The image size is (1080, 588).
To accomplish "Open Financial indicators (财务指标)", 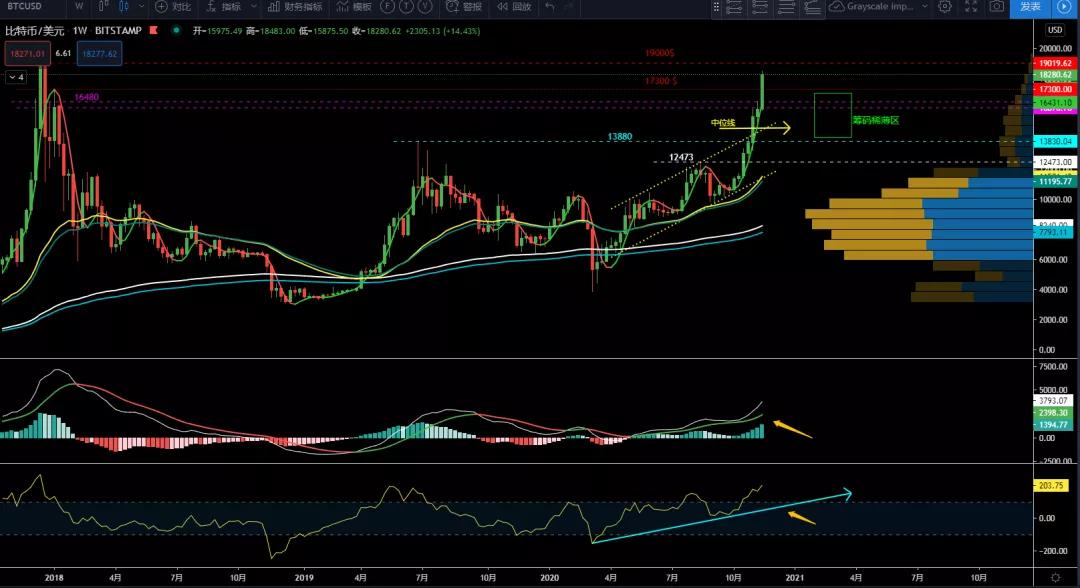I will coord(293,8).
